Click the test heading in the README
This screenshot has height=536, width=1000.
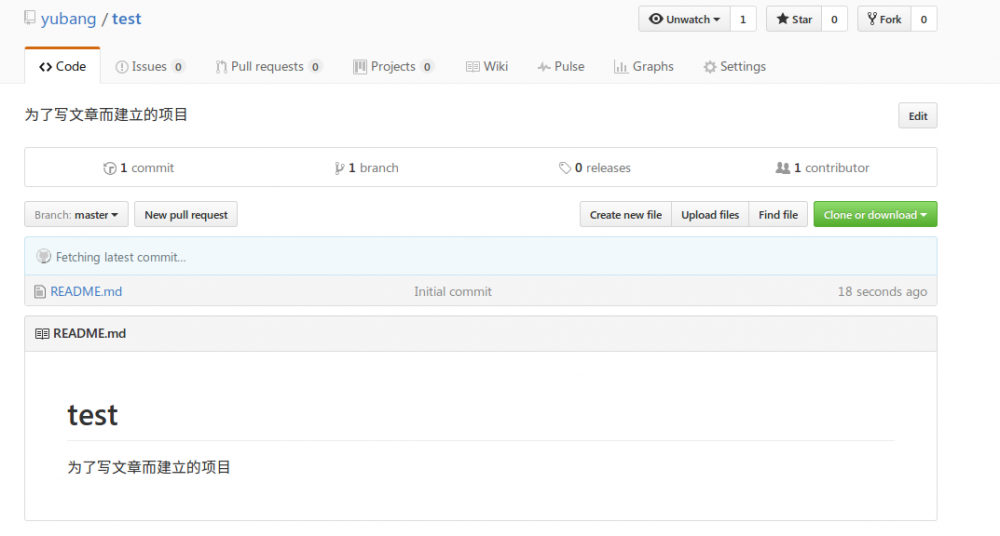click(x=92, y=415)
